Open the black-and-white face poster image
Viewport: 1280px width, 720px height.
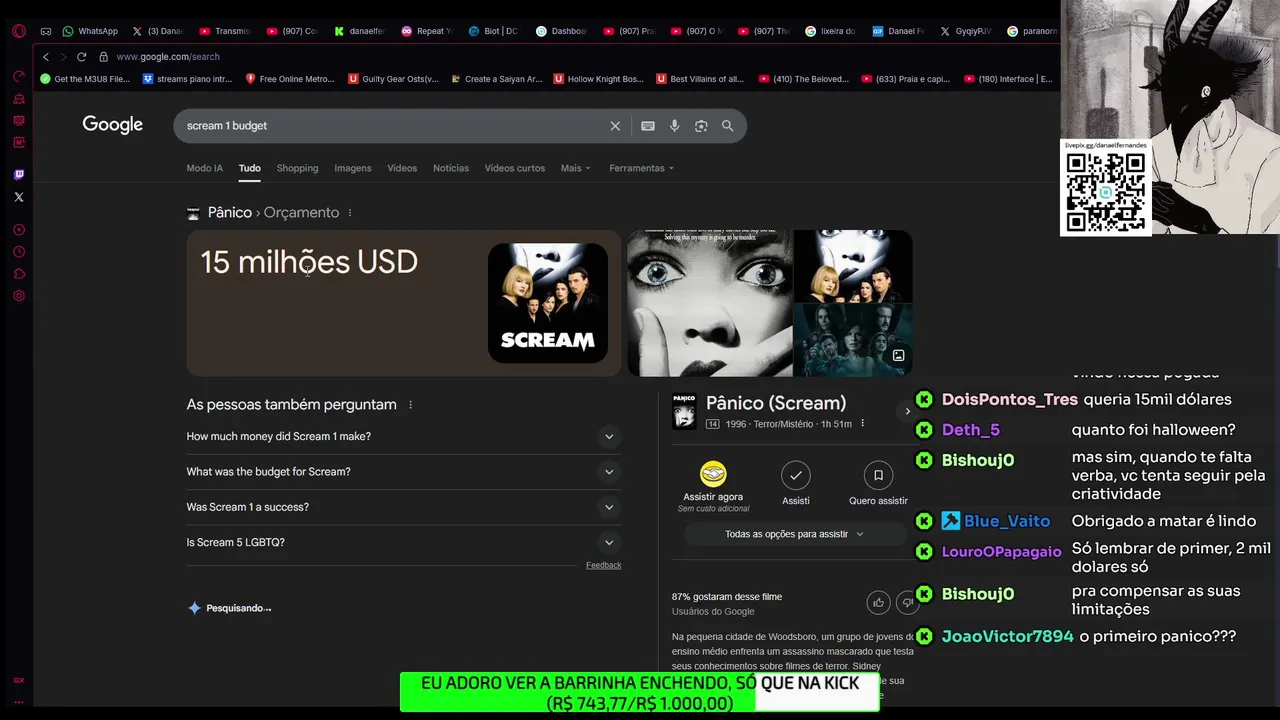pos(710,303)
